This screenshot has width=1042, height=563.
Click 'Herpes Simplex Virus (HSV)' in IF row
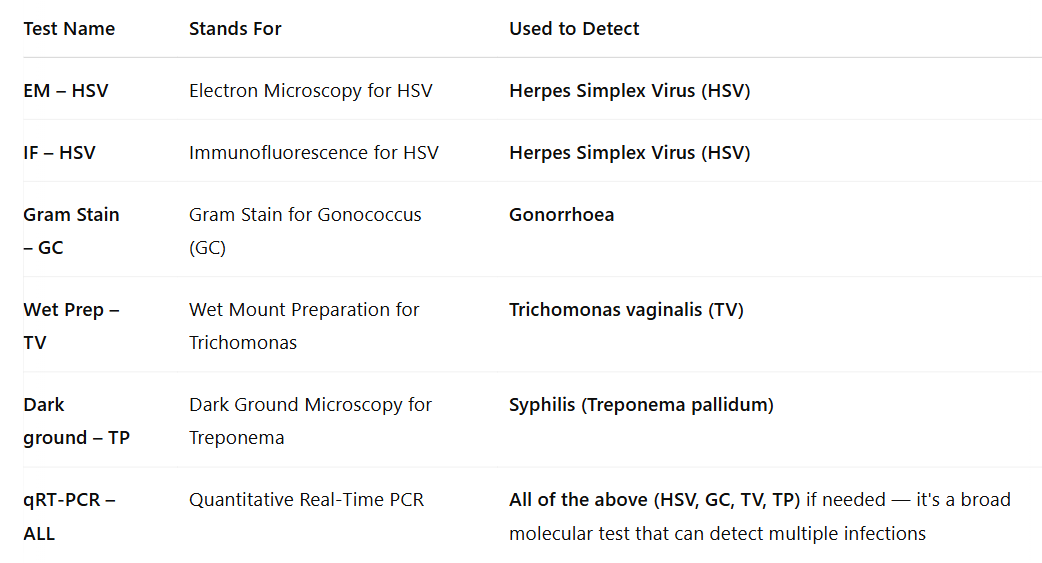click(x=630, y=153)
